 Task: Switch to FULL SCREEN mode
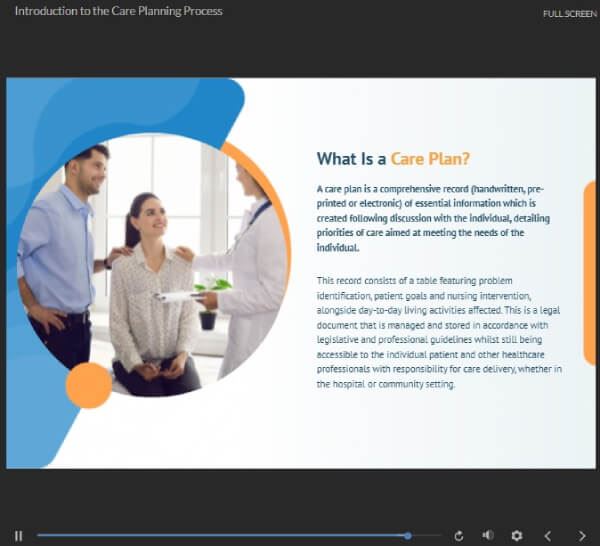click(x=570, y=14)
